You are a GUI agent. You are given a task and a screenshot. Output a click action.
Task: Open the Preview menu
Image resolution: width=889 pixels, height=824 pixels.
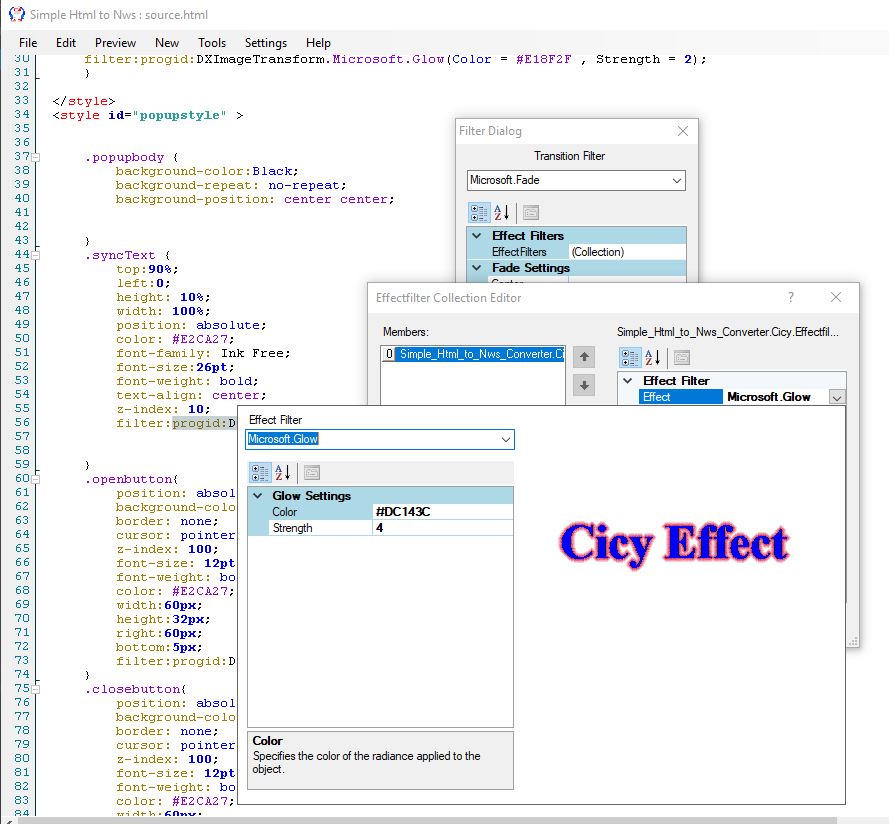[115, 43]
